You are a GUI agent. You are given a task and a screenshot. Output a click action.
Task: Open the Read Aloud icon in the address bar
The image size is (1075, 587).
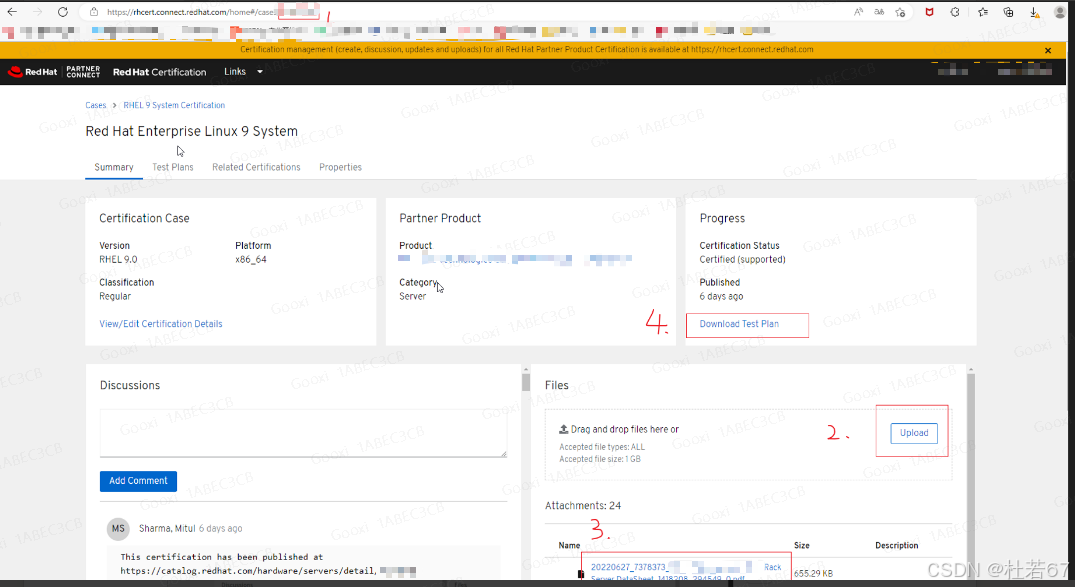coord(858,12)
